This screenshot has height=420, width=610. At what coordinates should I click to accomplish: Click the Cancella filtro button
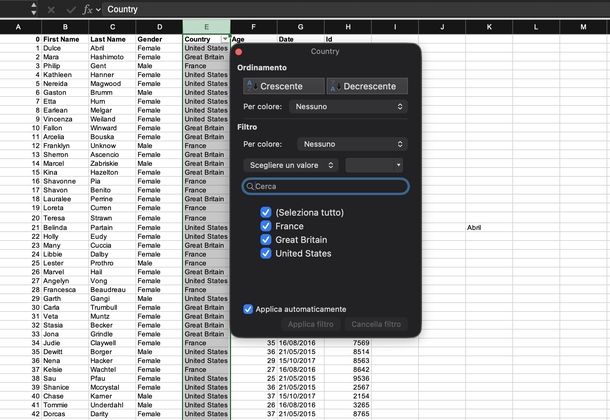(x=376, y=324)
